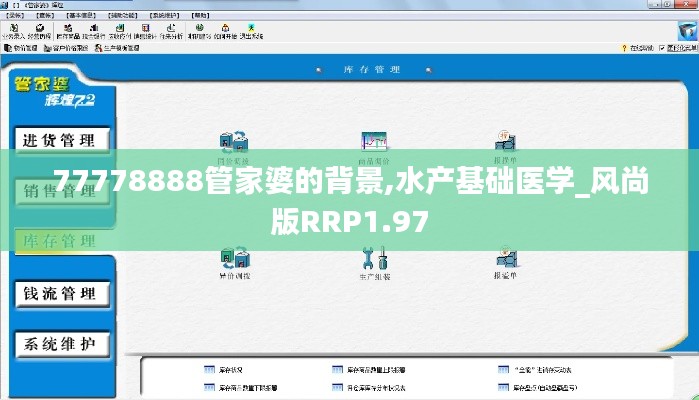
Task: Open the first menu in the menu bar
Action: tap(14, 16)
